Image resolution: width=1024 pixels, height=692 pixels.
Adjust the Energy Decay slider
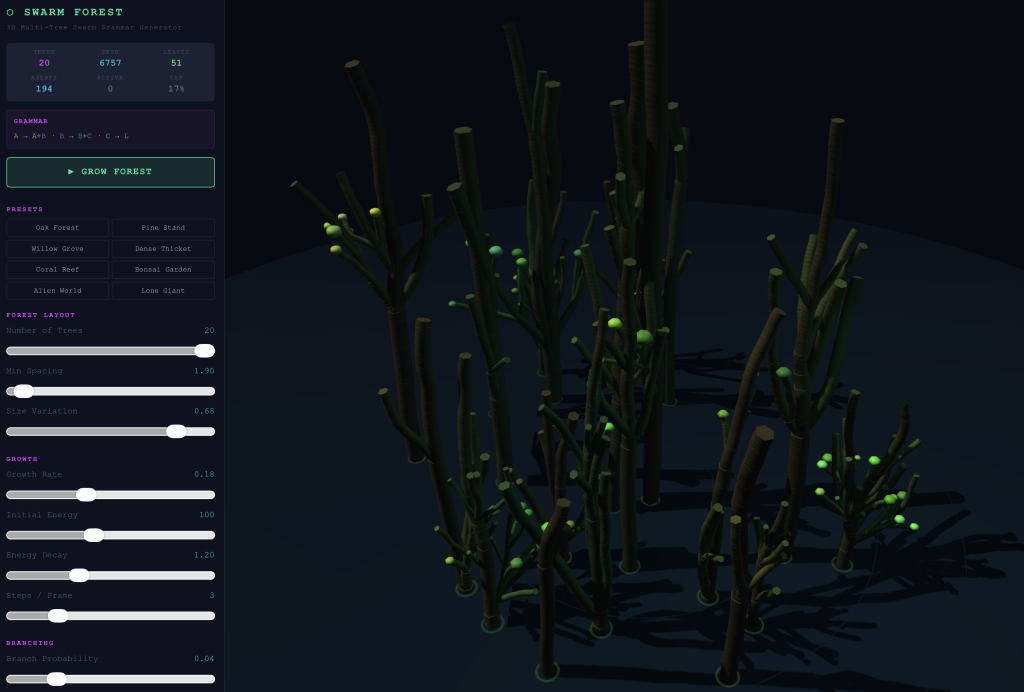coord(79,575)
